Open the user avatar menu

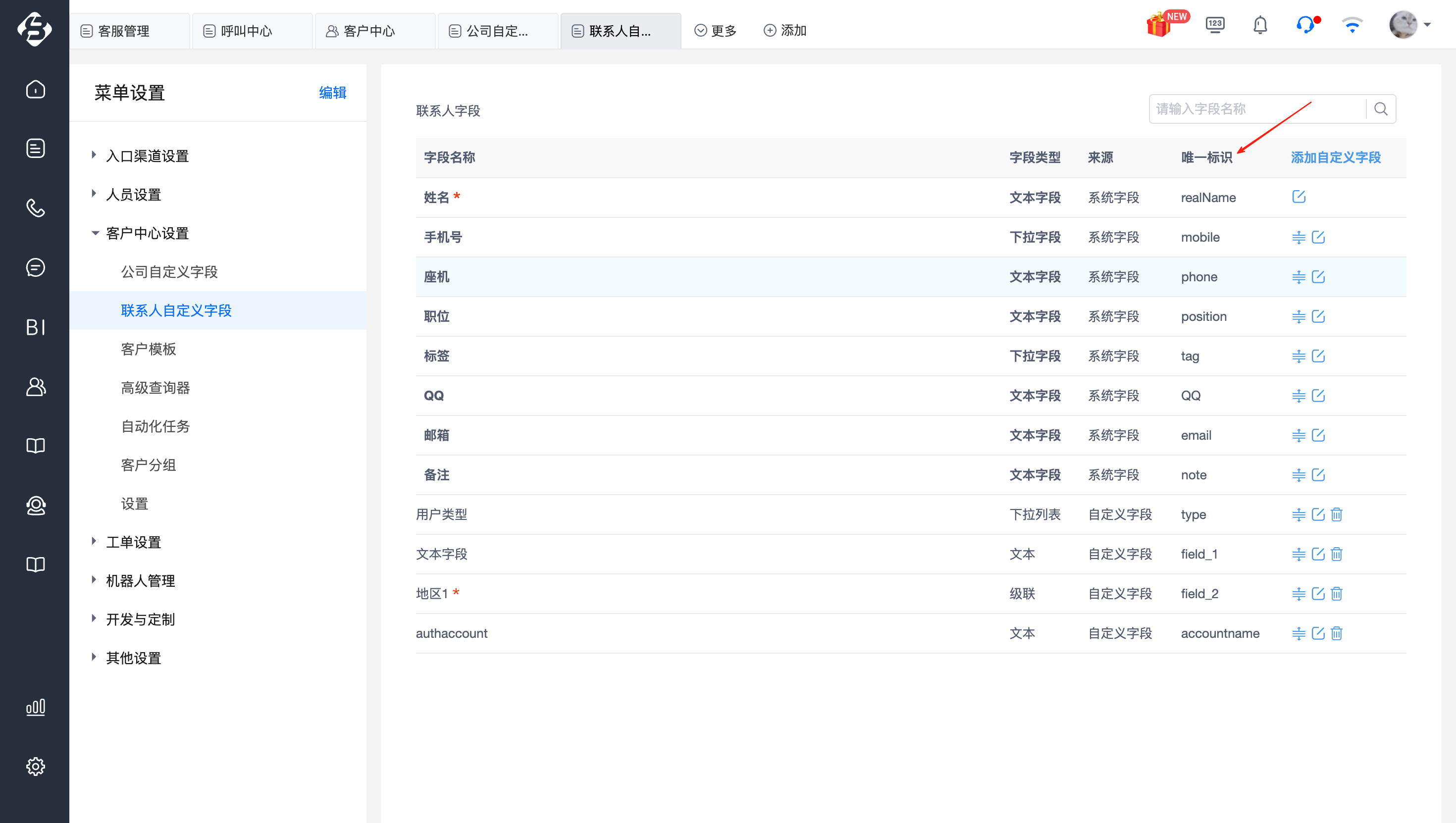click(x=1409, y=25)
